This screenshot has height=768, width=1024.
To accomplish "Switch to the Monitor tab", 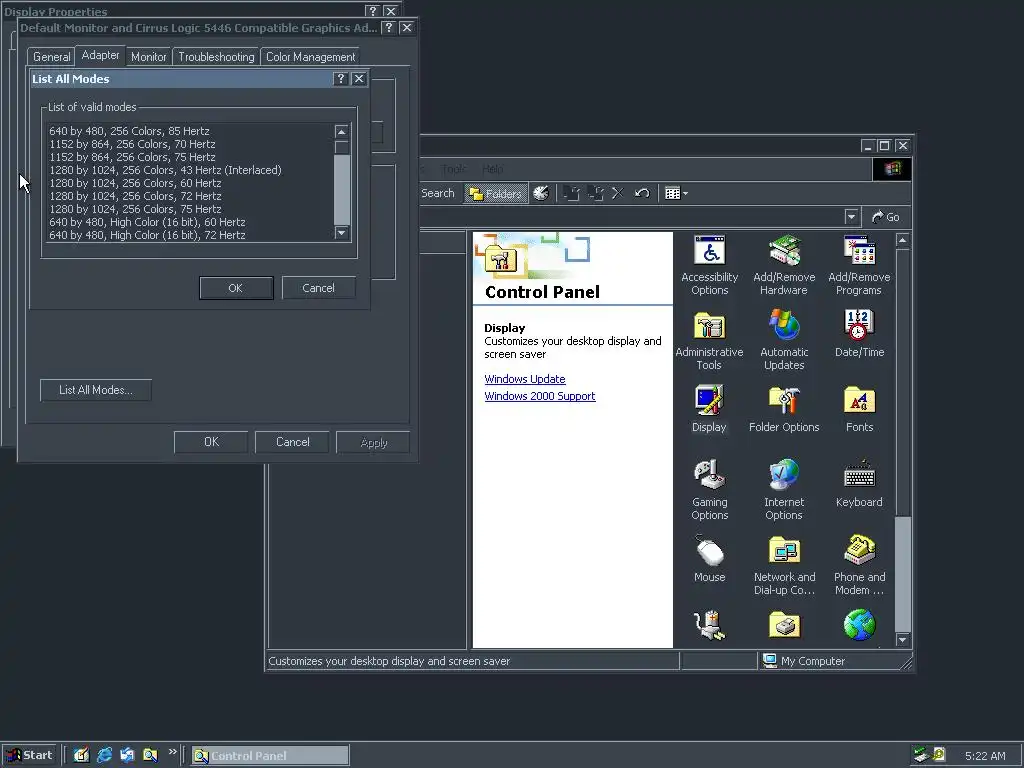I will [148, 57].
